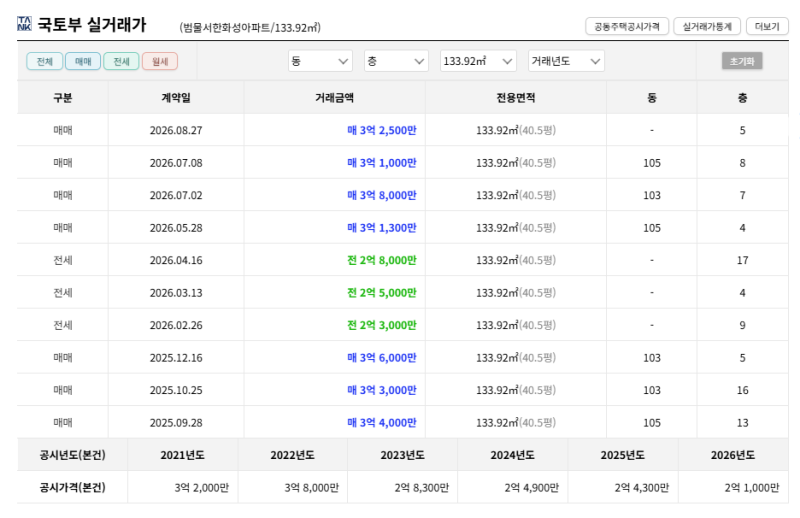Select contract date 2026.08.27

pyautogui.click(x=176, y=130)
